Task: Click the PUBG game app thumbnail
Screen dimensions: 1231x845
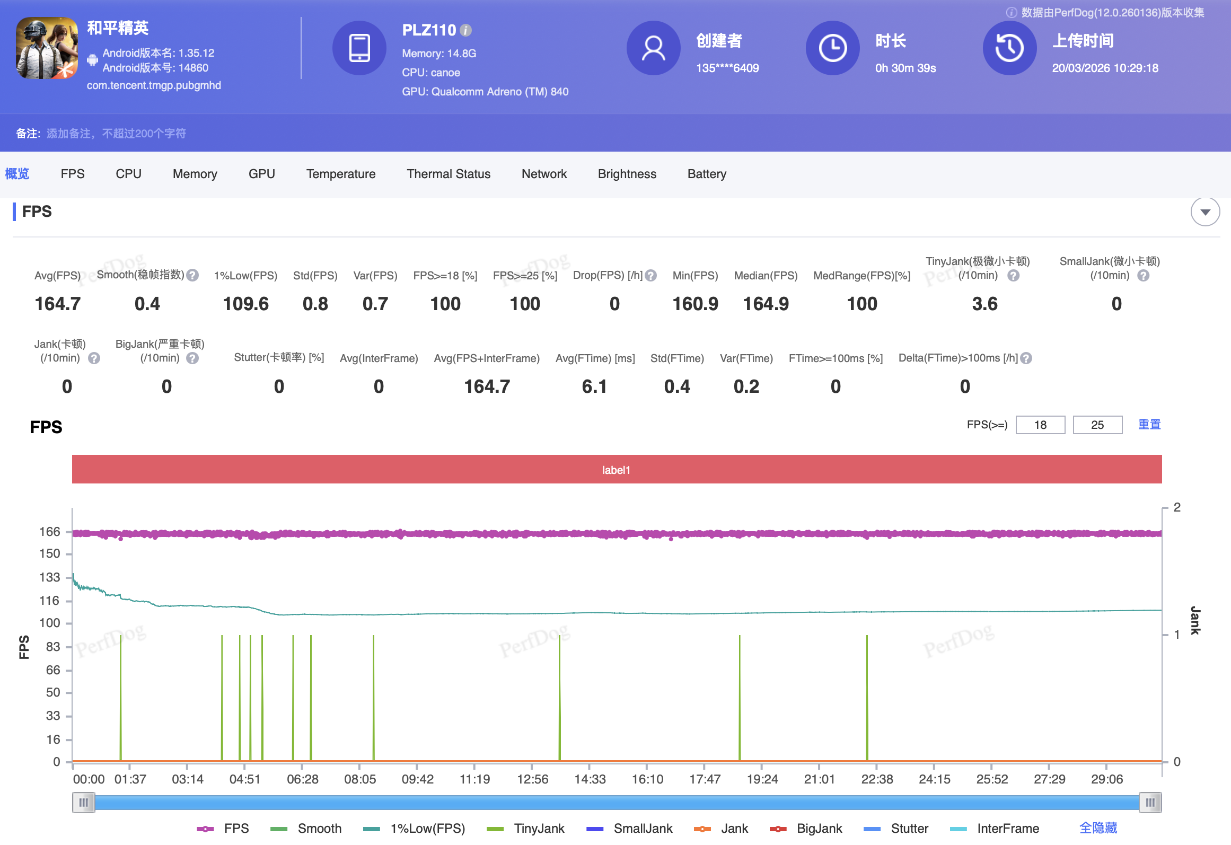Action: tap(47, 48)
